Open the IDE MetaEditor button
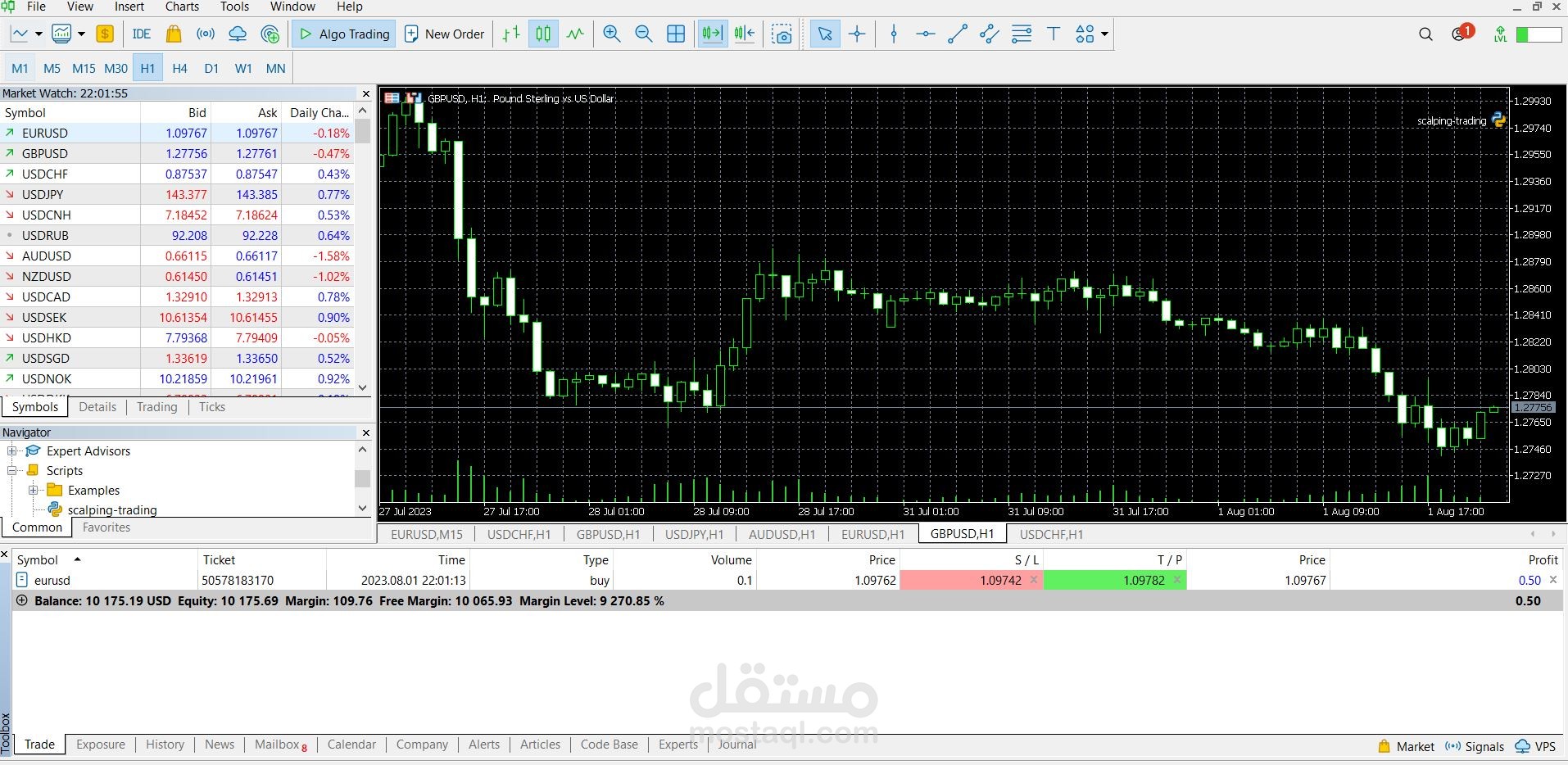The height and width of the screenshot is (765, 1568). pyautogui.click(x=142, y=34)
